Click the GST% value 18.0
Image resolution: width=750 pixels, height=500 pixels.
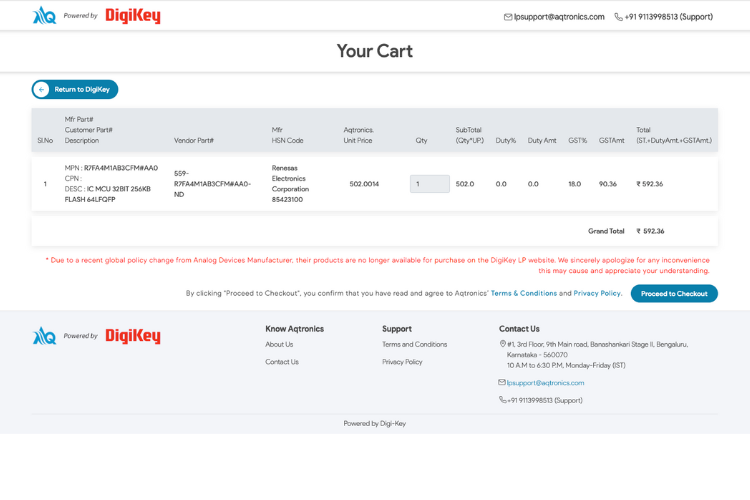574,184
